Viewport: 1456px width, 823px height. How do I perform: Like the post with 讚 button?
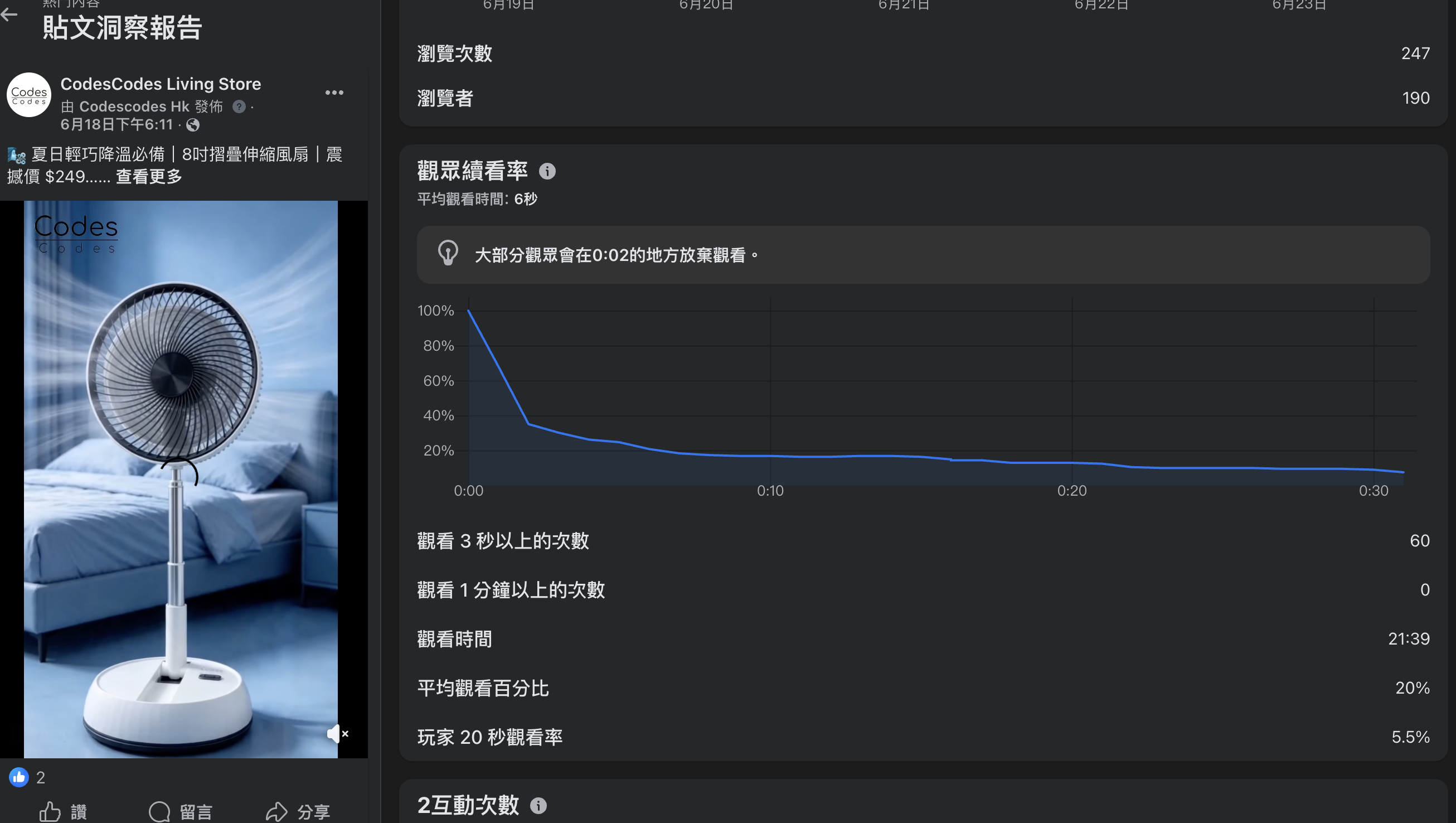pyautogui.click(x=64, y=812)
